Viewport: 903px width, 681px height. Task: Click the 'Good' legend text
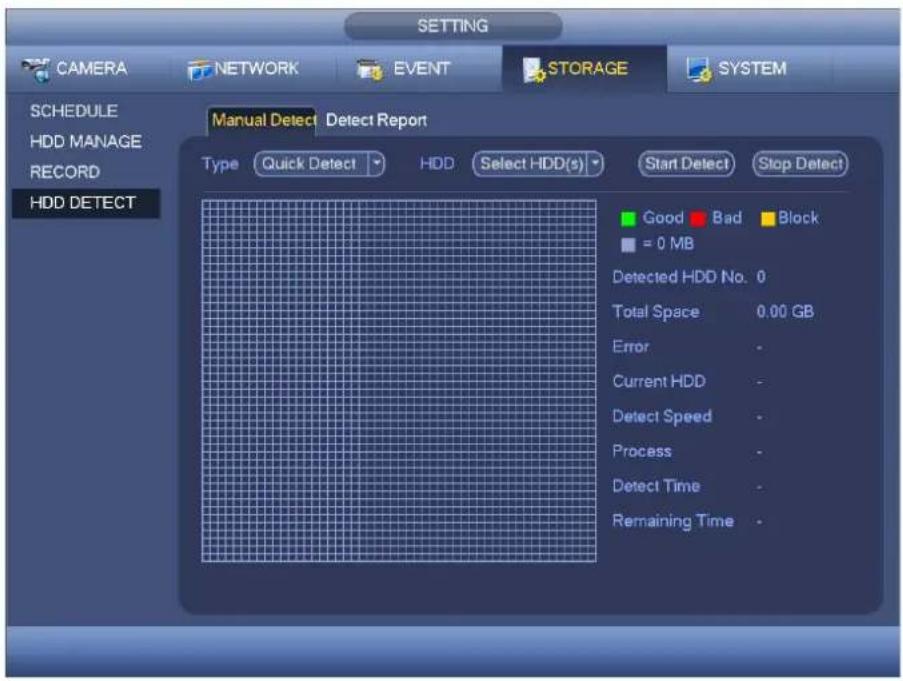coord(663,218)
